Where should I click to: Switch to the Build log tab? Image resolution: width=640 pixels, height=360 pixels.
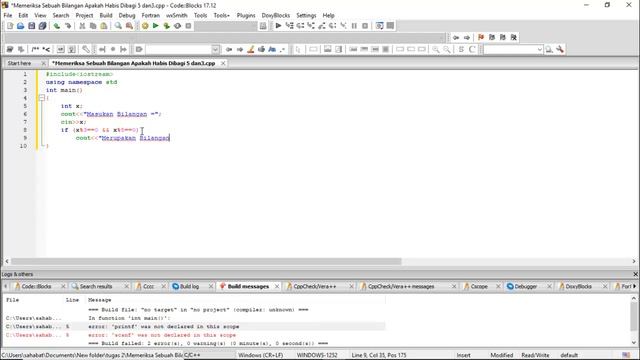(189, 287)
